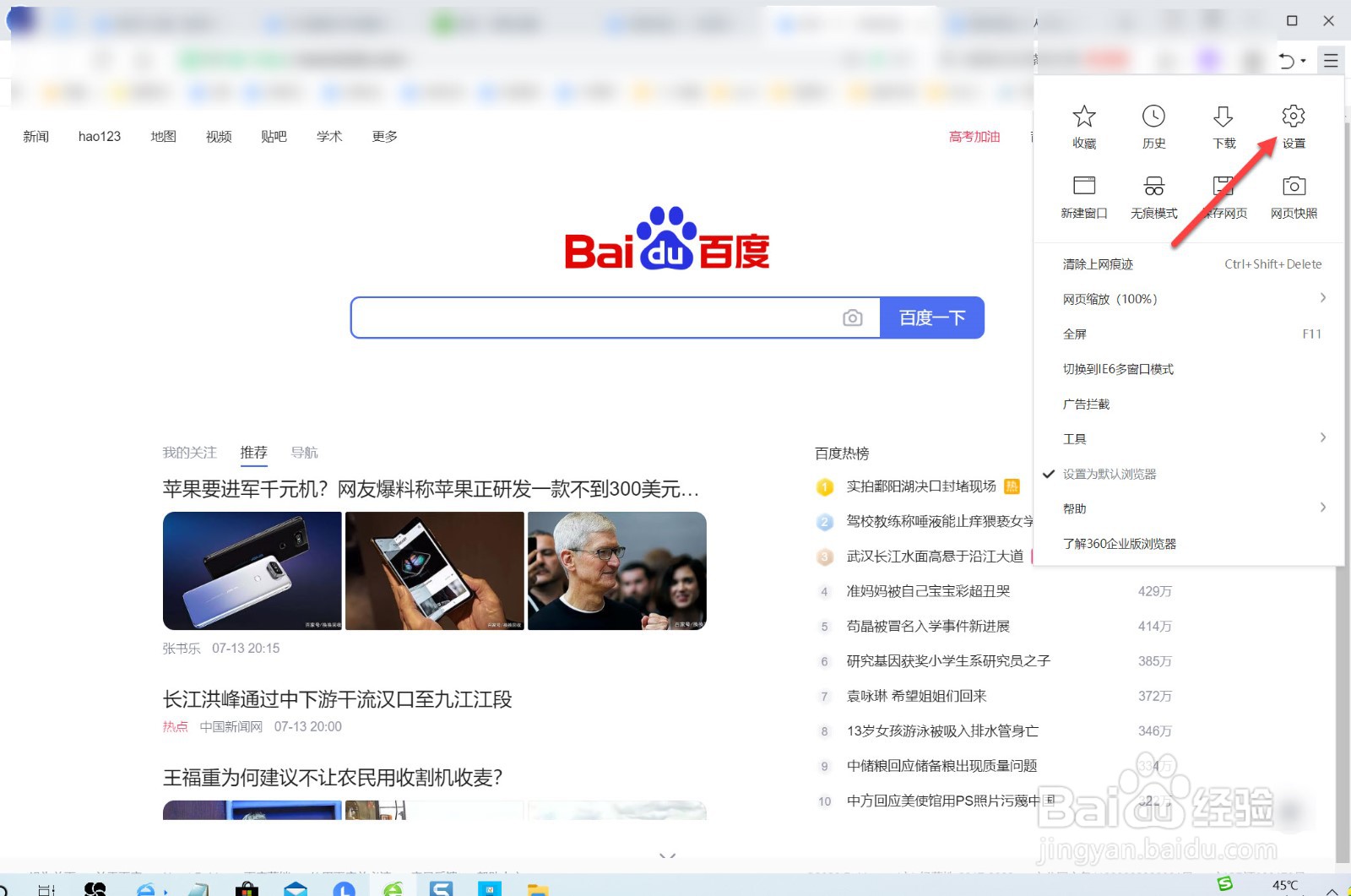The image size is (1351, 896).
Task: Click the hamburger main menu icon
Action: pyautogui.click(x=1331, y=60)
